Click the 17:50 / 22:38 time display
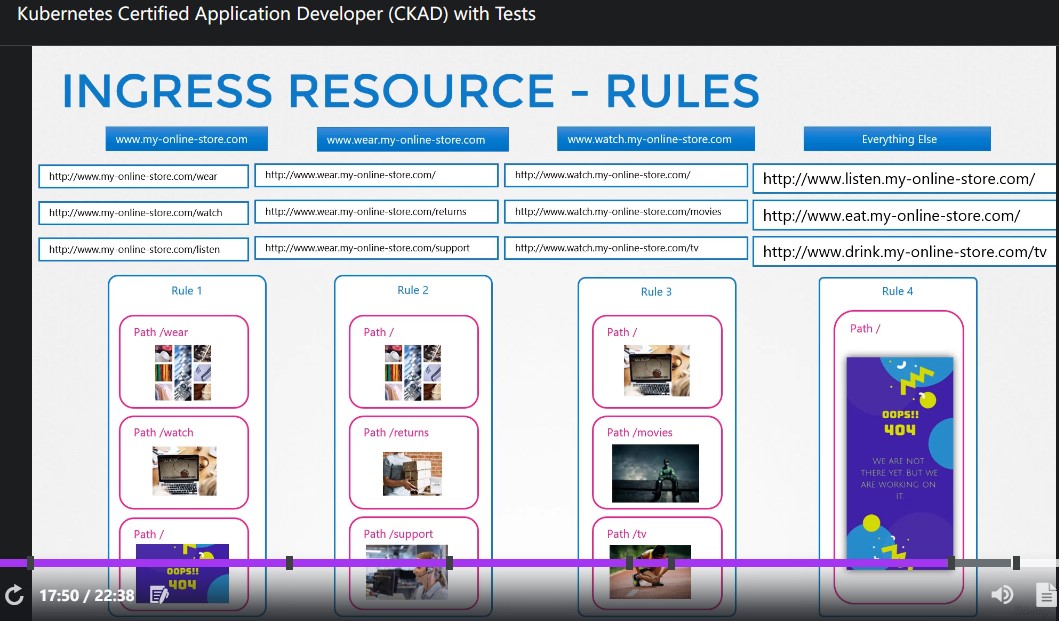The width and height of the screenshot is (1059, 621). (x=86, y=595)
